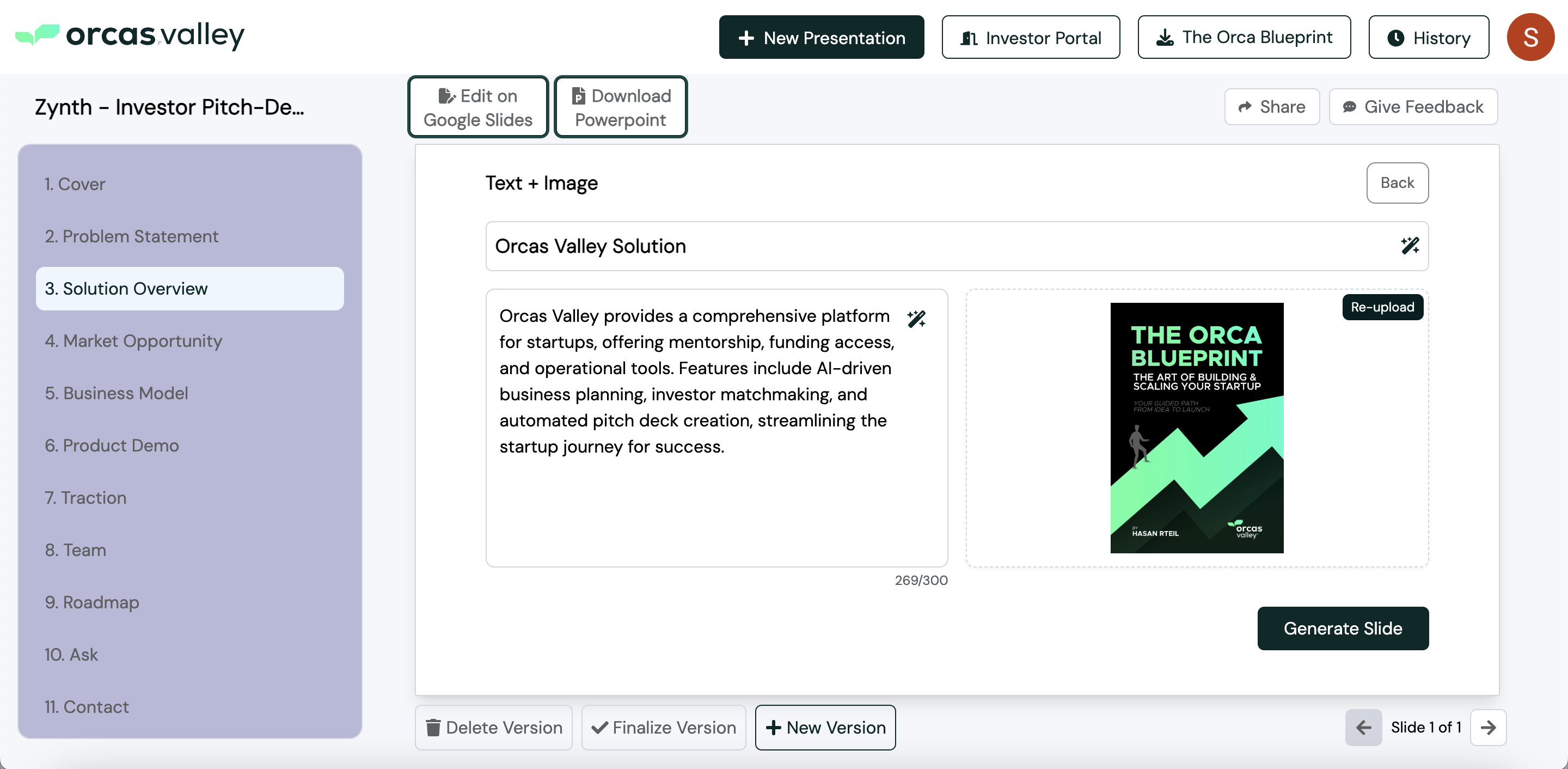Go to previous slide arrow
The width and height of the screenshot is (1568, 769).
(1363, 727)
